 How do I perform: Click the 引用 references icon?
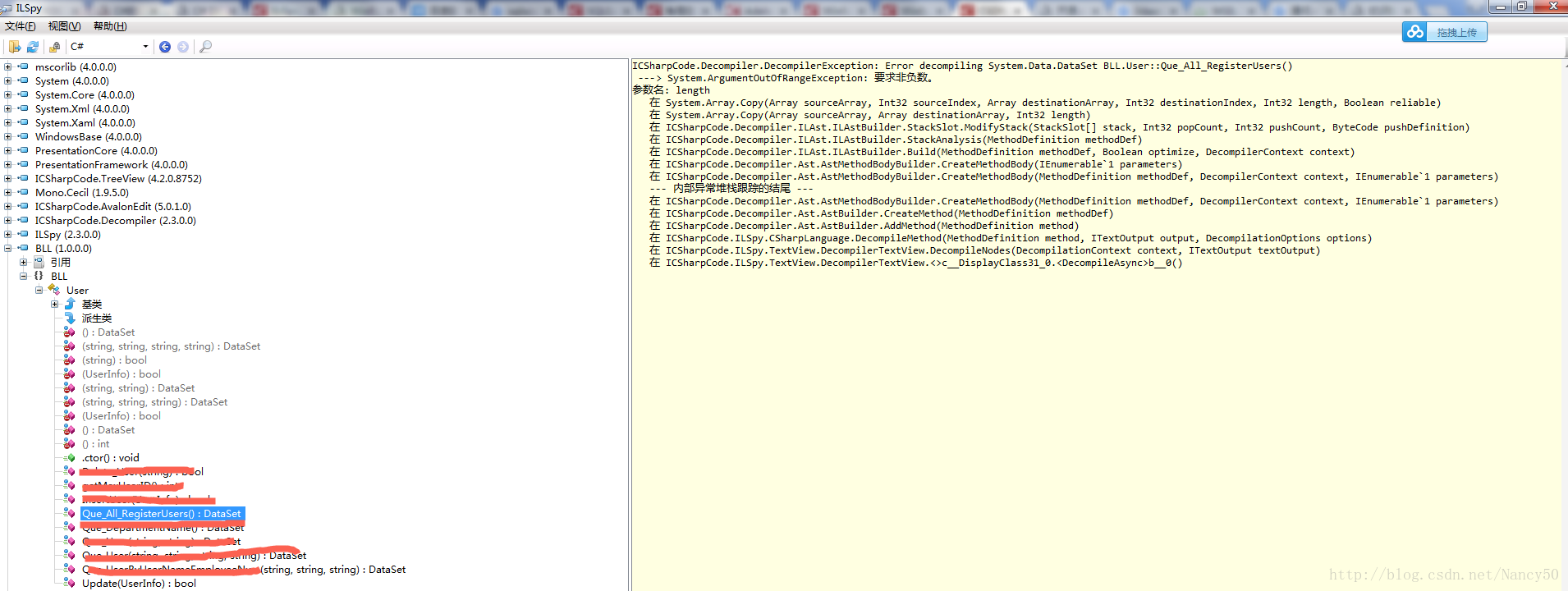click(x=39, y=263)
